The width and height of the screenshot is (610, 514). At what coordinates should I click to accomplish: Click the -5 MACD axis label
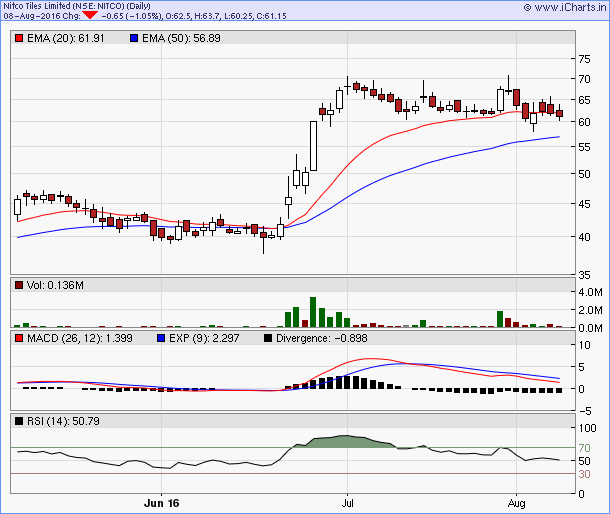[x=584, y=411]
